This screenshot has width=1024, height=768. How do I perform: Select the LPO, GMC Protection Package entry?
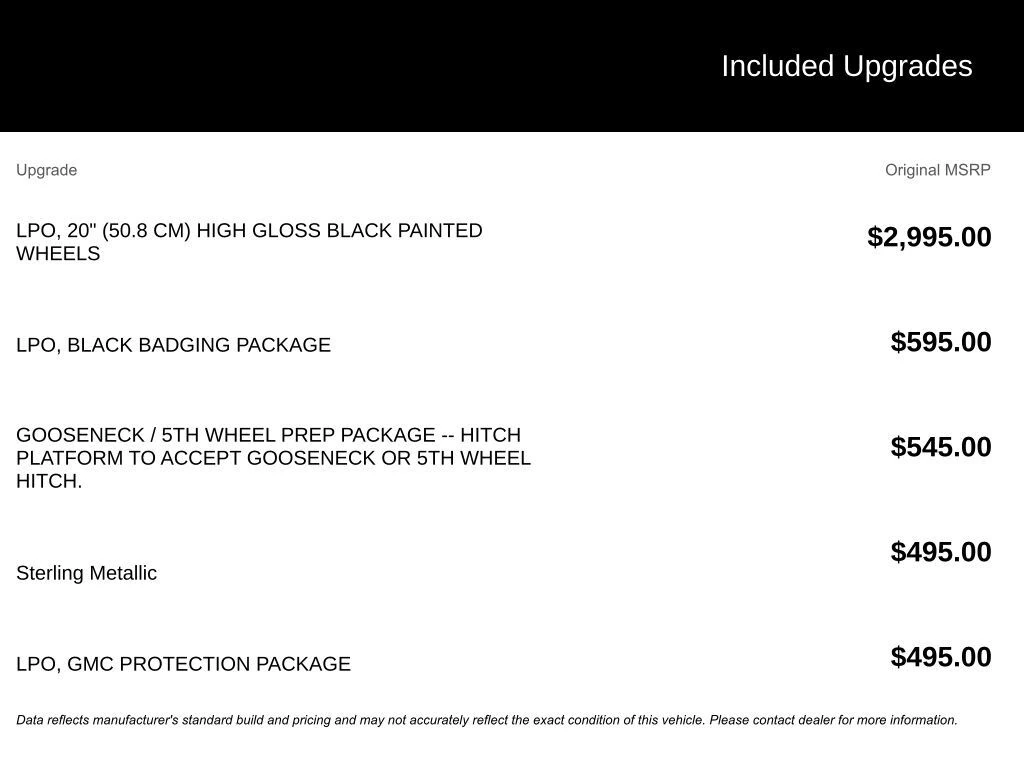[183, 664]
